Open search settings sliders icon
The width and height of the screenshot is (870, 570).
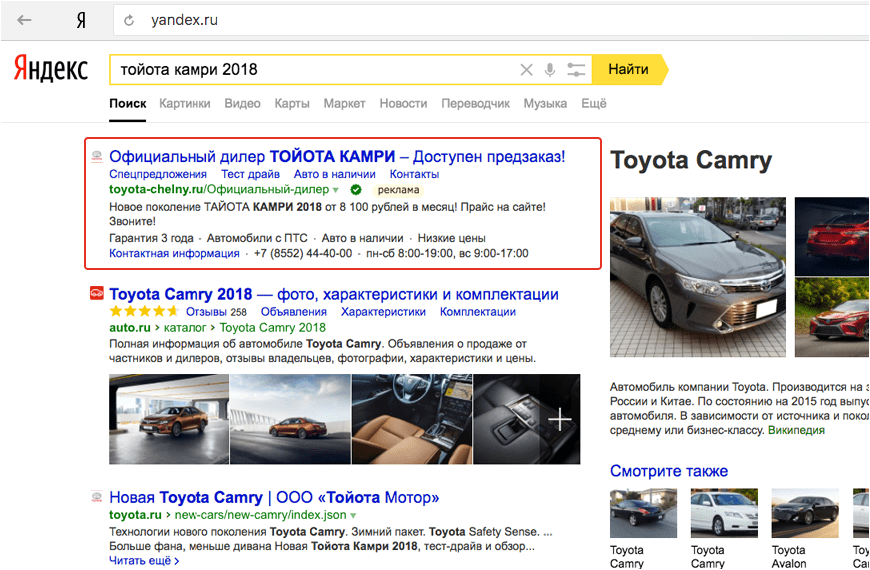point(576,70)
